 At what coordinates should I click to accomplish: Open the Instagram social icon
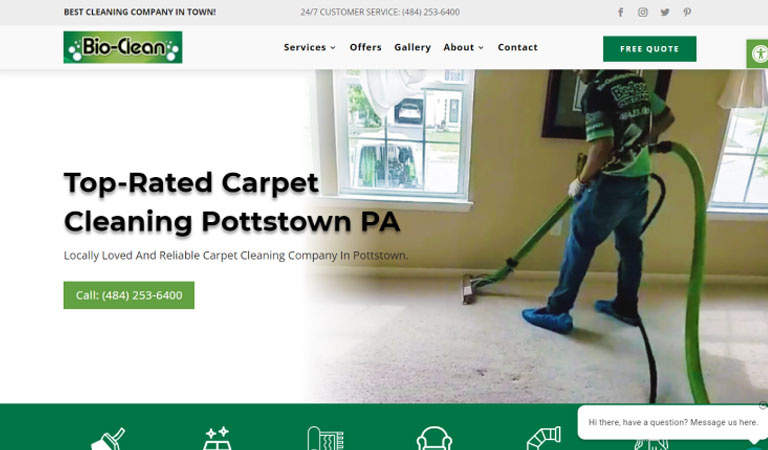tap(643, 12)
